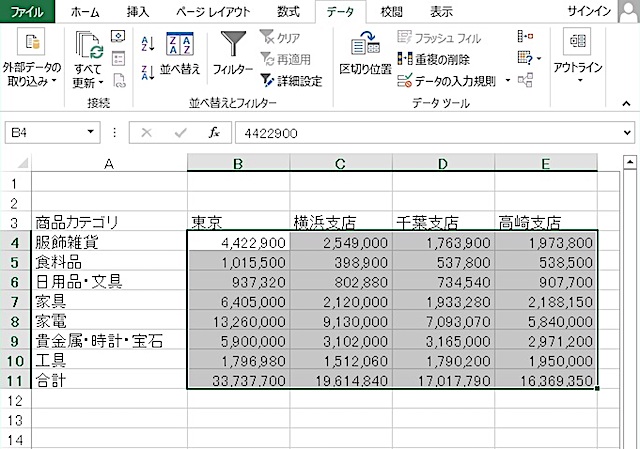Switch to the 校閲 tab
The width and height of the screenshot is (640, 449).
coord(391,12)
